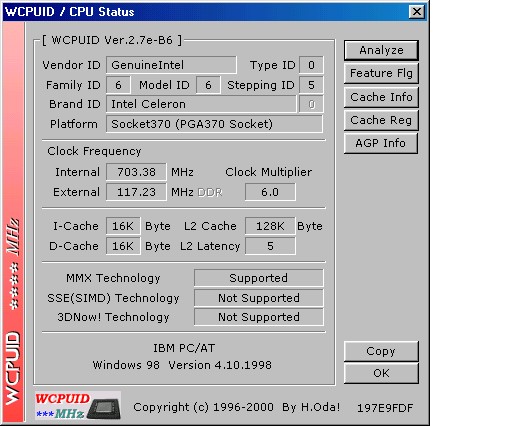
Task: Select the Vendor ID GenuineIntel field
Action: pyautogui.click(x=171, y=65)
